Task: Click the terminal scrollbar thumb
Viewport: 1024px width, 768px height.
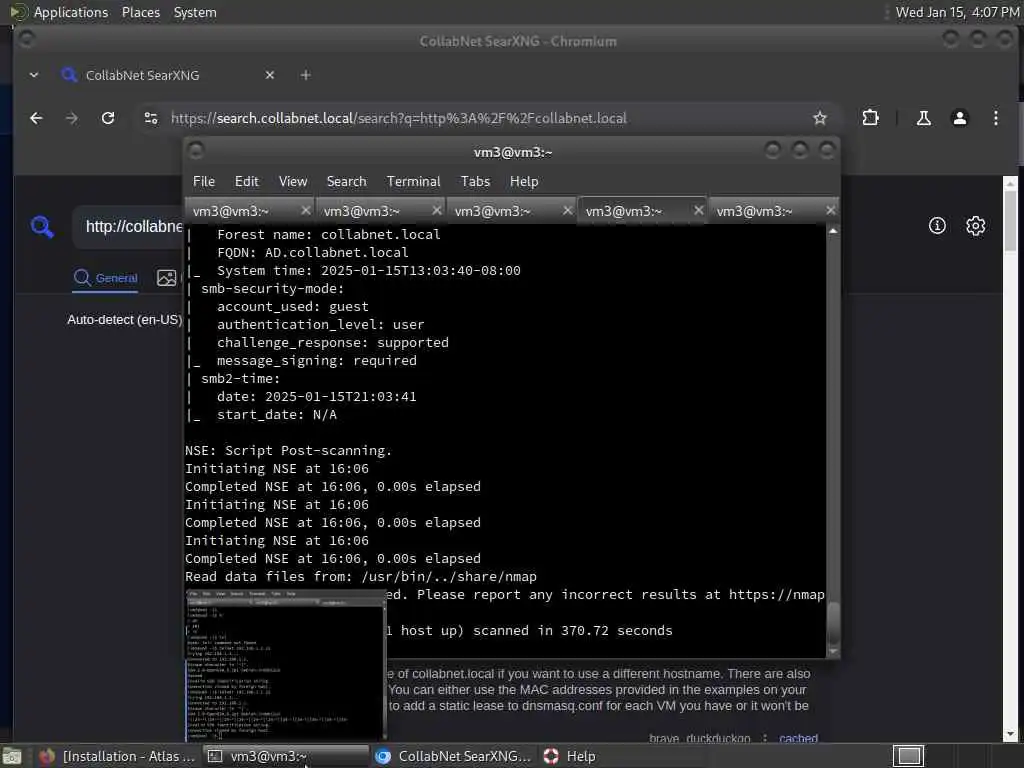Action: (x=833, y=622)
